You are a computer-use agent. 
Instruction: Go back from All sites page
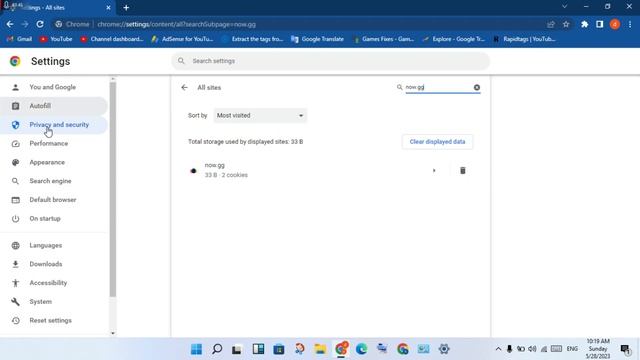coord(184,87)
